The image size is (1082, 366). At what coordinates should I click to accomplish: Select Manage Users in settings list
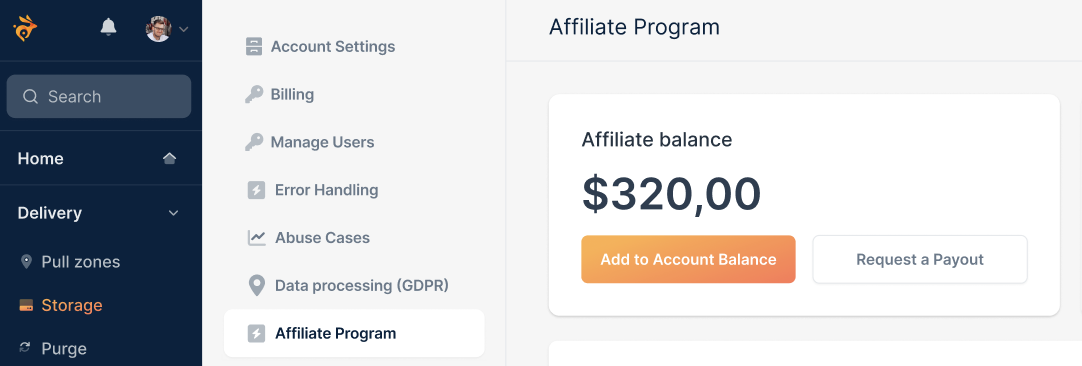[310, 142]
